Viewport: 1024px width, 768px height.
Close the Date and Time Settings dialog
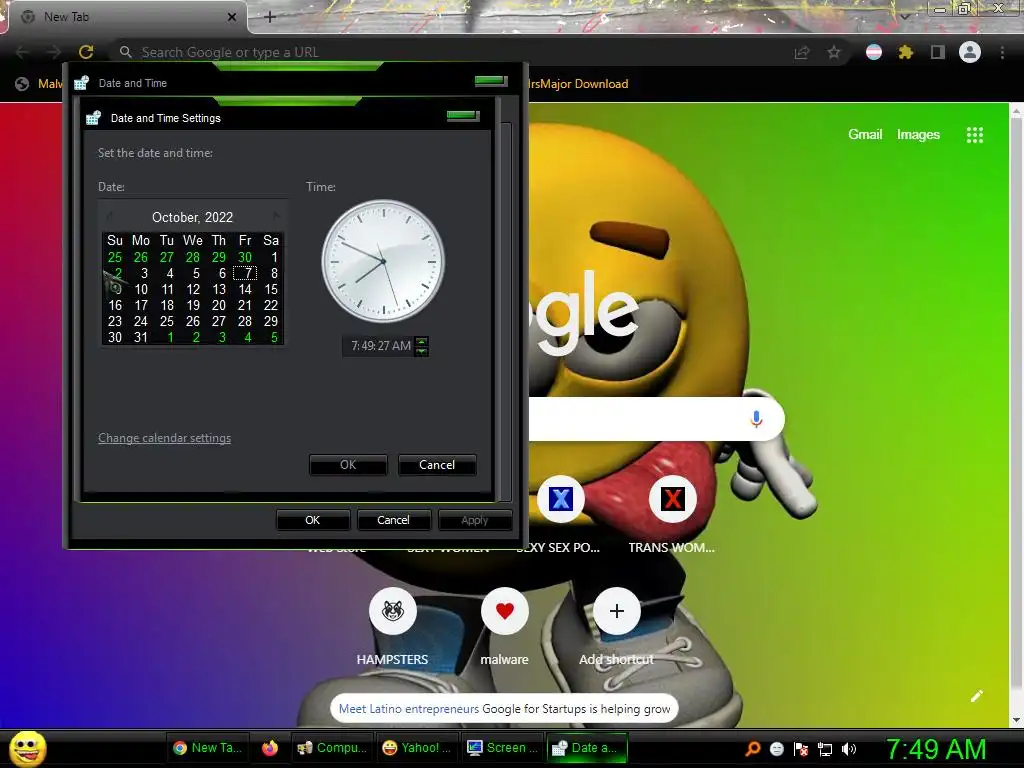click(463, 116)
